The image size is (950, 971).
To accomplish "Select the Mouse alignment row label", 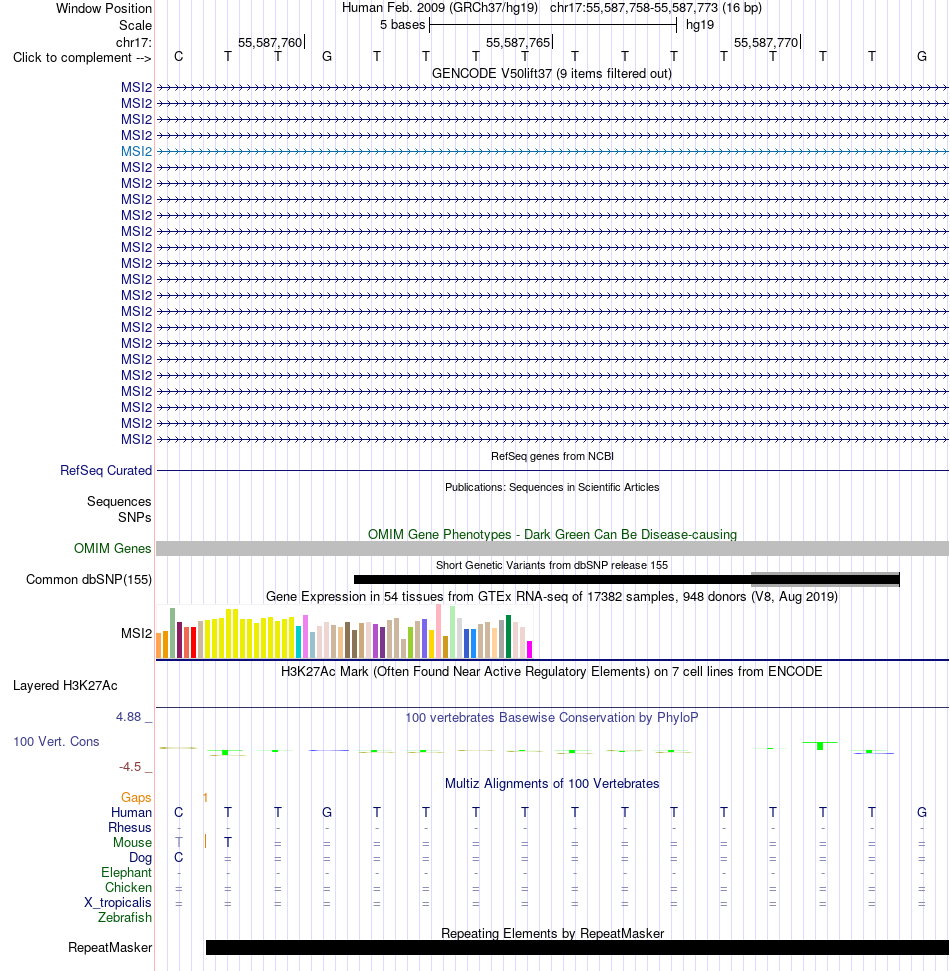I will pos(132,842).
